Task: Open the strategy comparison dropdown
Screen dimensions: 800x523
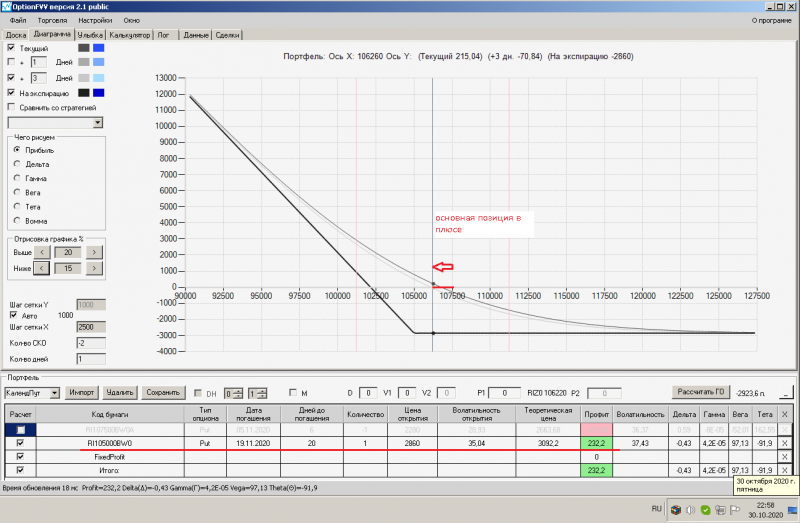Action: coord(97,122)
